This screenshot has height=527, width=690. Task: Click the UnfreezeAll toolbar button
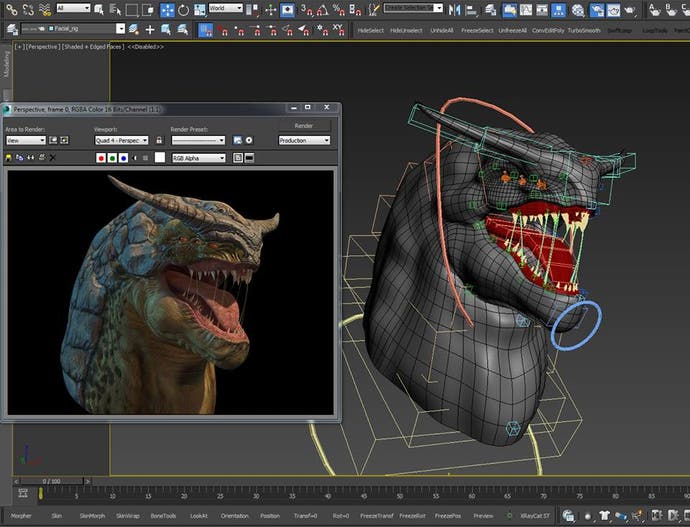513,30
